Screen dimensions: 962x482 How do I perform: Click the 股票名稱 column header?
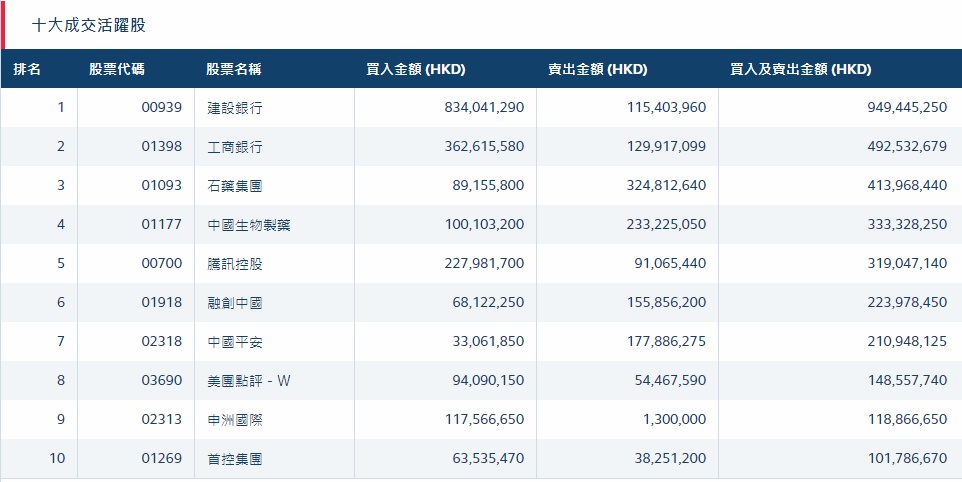point(234,69)
